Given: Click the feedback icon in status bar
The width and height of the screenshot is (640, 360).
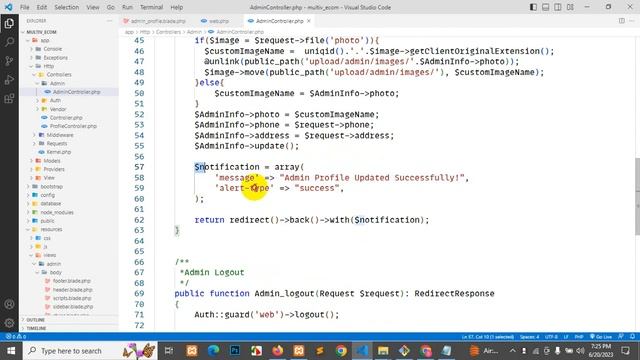Looking at the screenshot, I should (621, 337).
